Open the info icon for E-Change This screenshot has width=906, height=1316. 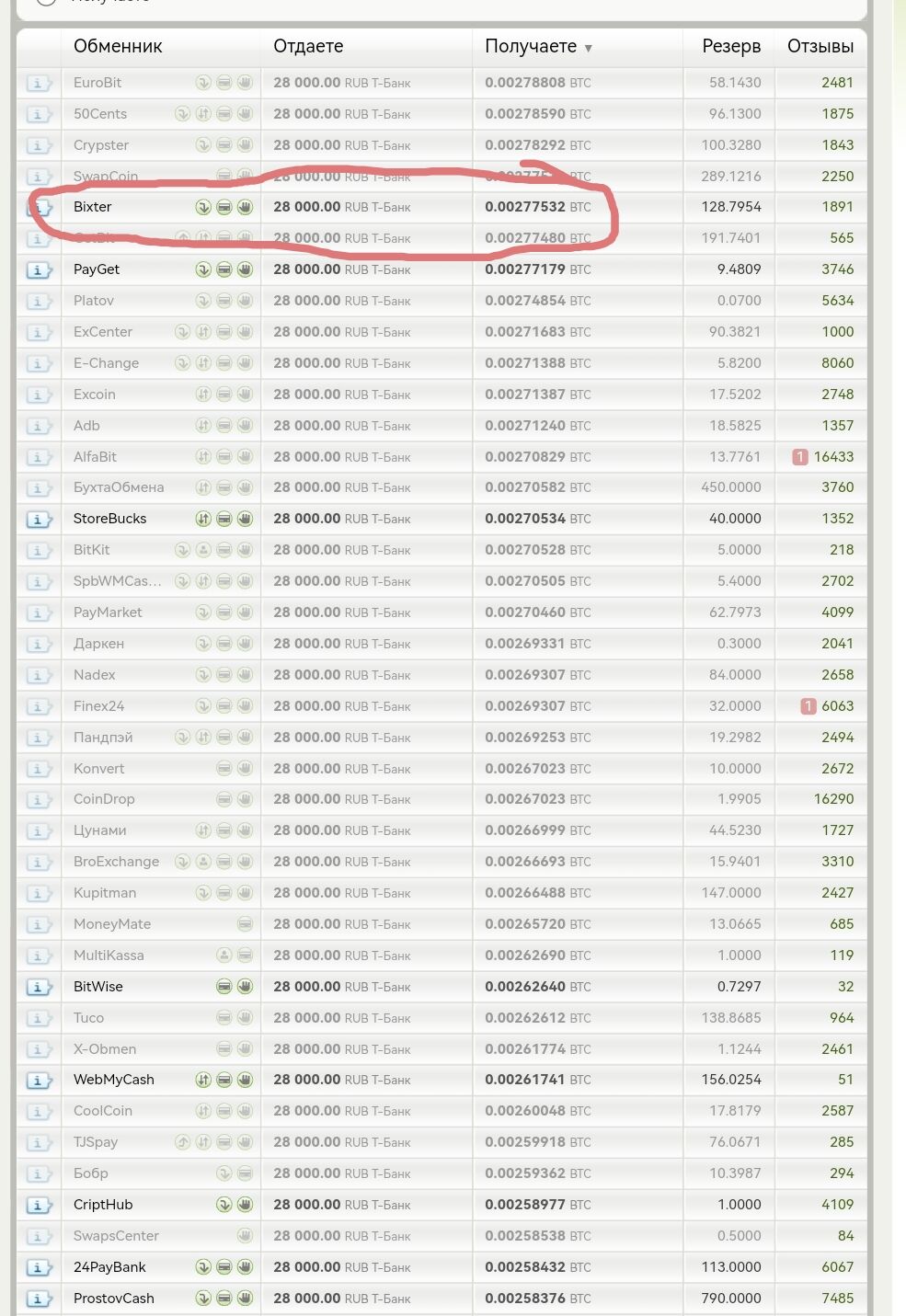pos(38,364)
